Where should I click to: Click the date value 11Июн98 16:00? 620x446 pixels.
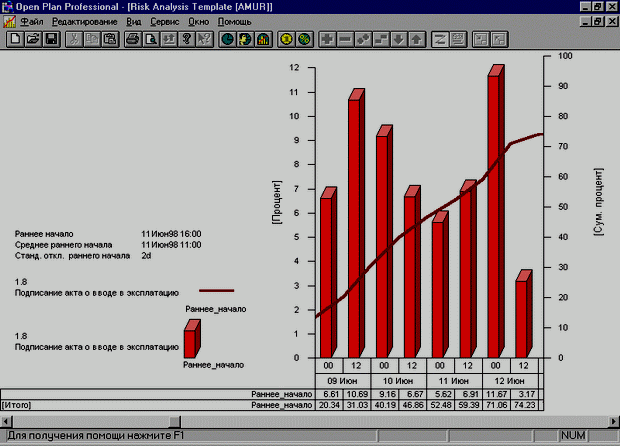[x=171, y=234]
